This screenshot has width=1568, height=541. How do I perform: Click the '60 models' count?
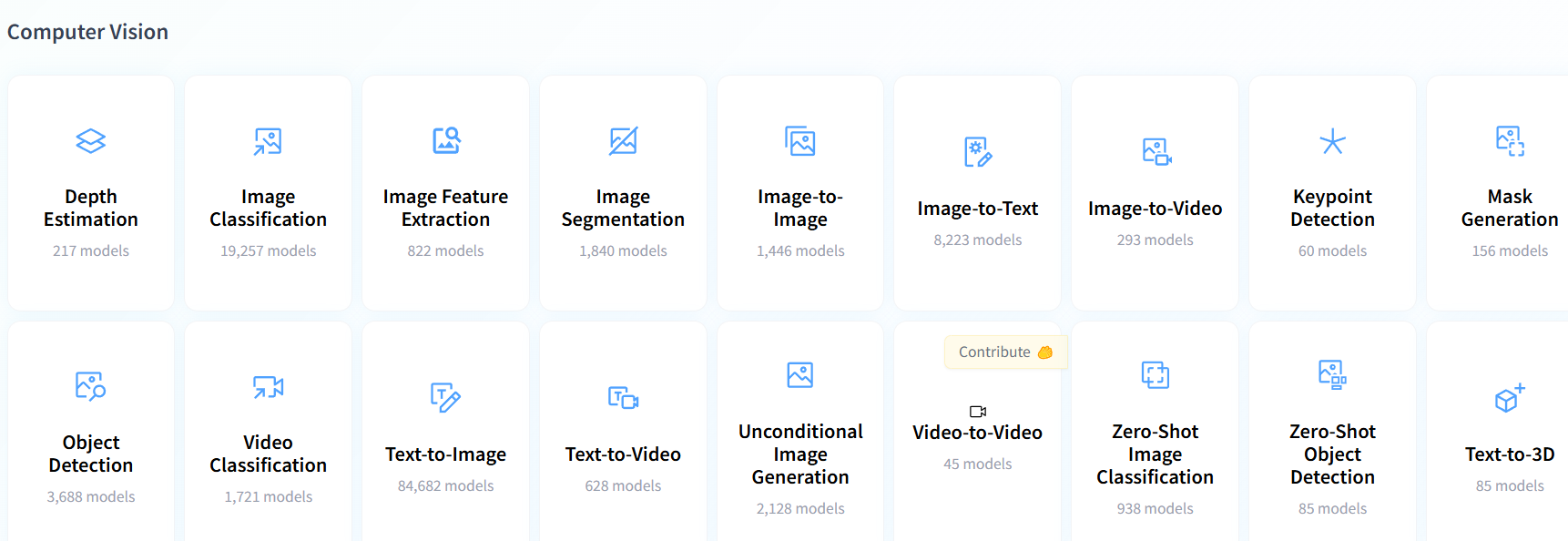(x=1332, y=250)
